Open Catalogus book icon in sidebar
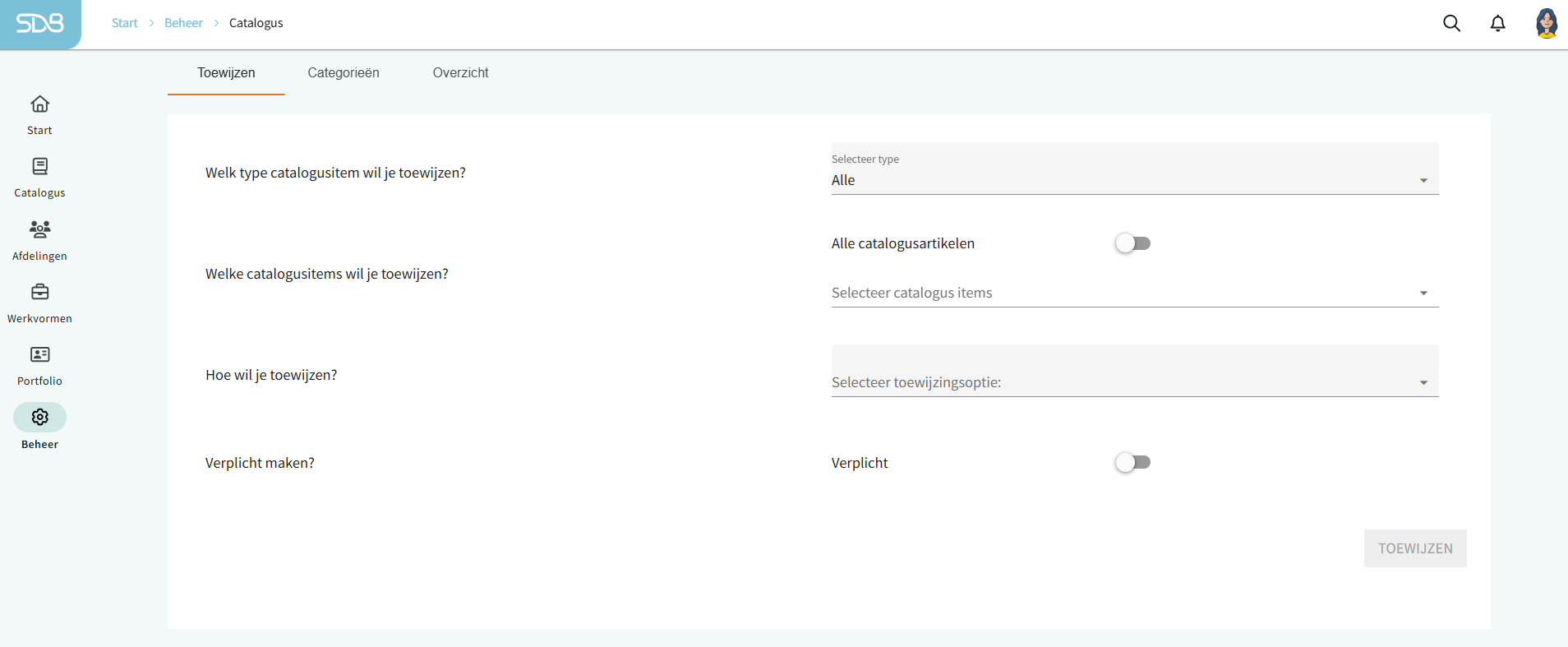This screenshot has height=647, width=1568. [x=39, y=167]
